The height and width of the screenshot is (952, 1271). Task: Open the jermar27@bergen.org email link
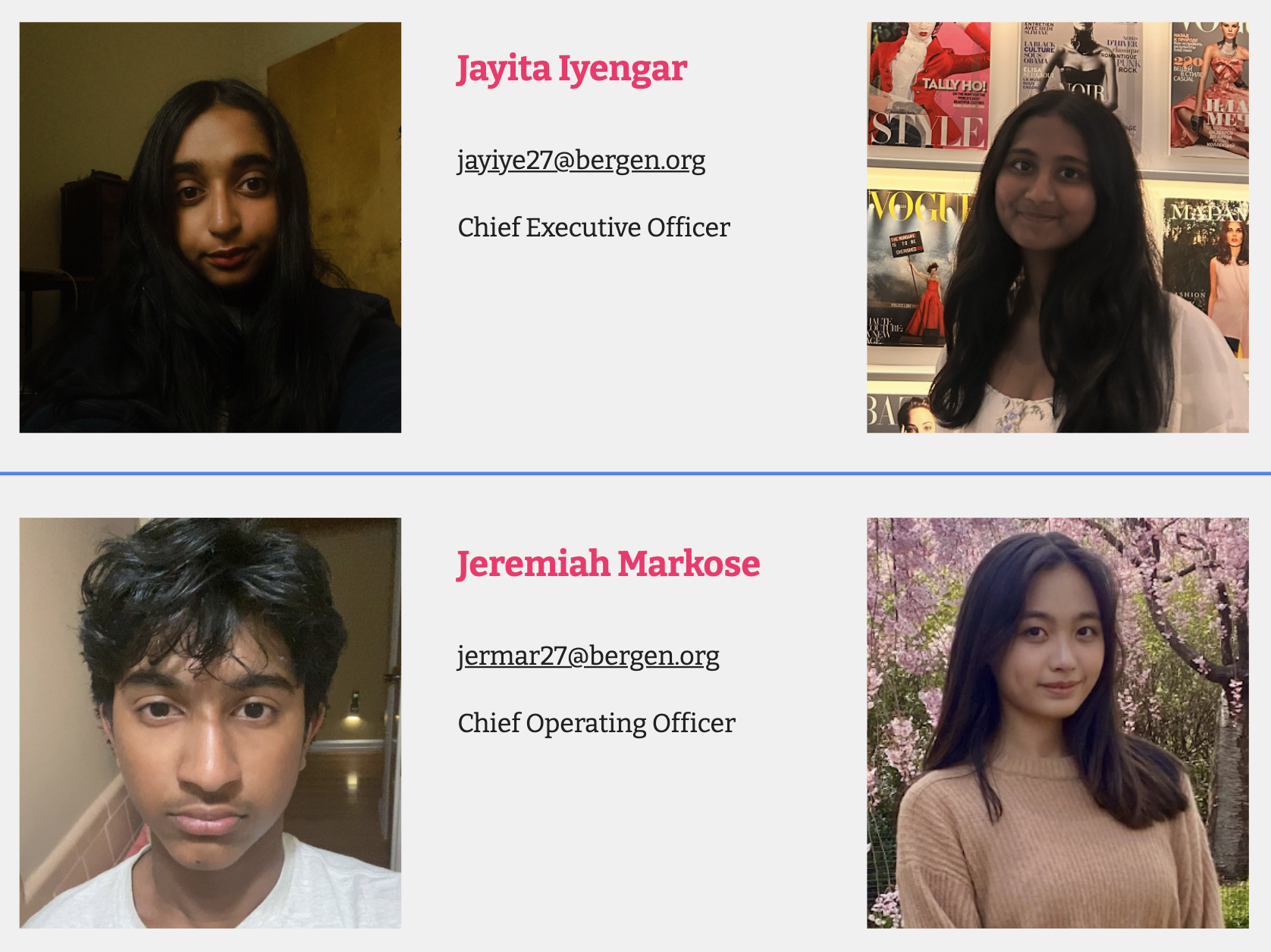click(588, 656)
